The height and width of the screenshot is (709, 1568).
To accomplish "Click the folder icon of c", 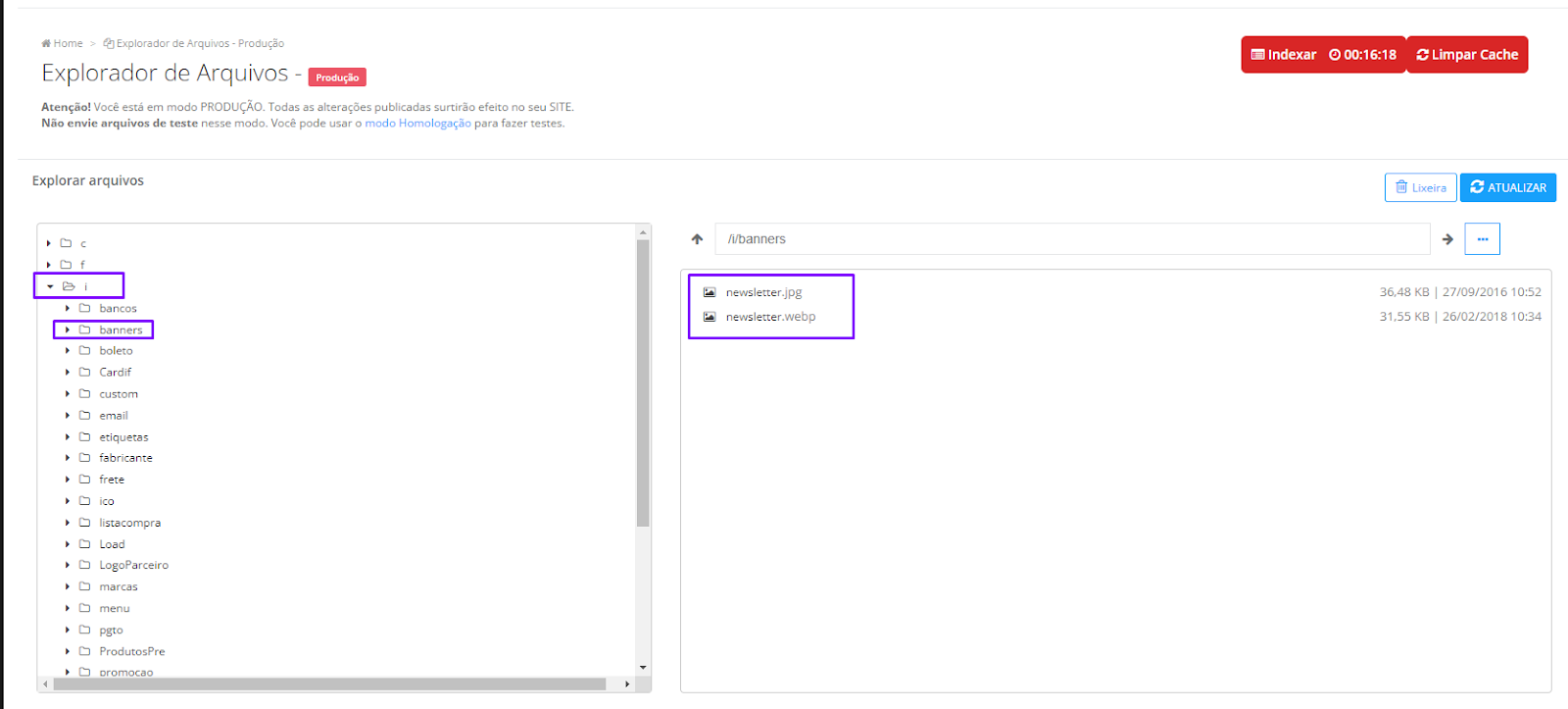I will (66, 243).
